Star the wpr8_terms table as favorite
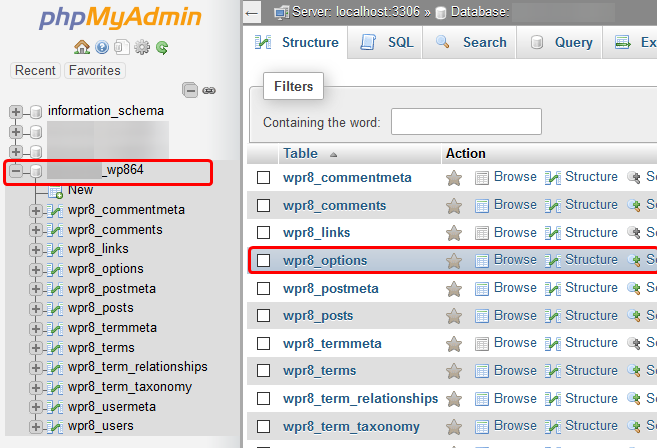The width and height of the screenshot is (657, 448). 454,371
